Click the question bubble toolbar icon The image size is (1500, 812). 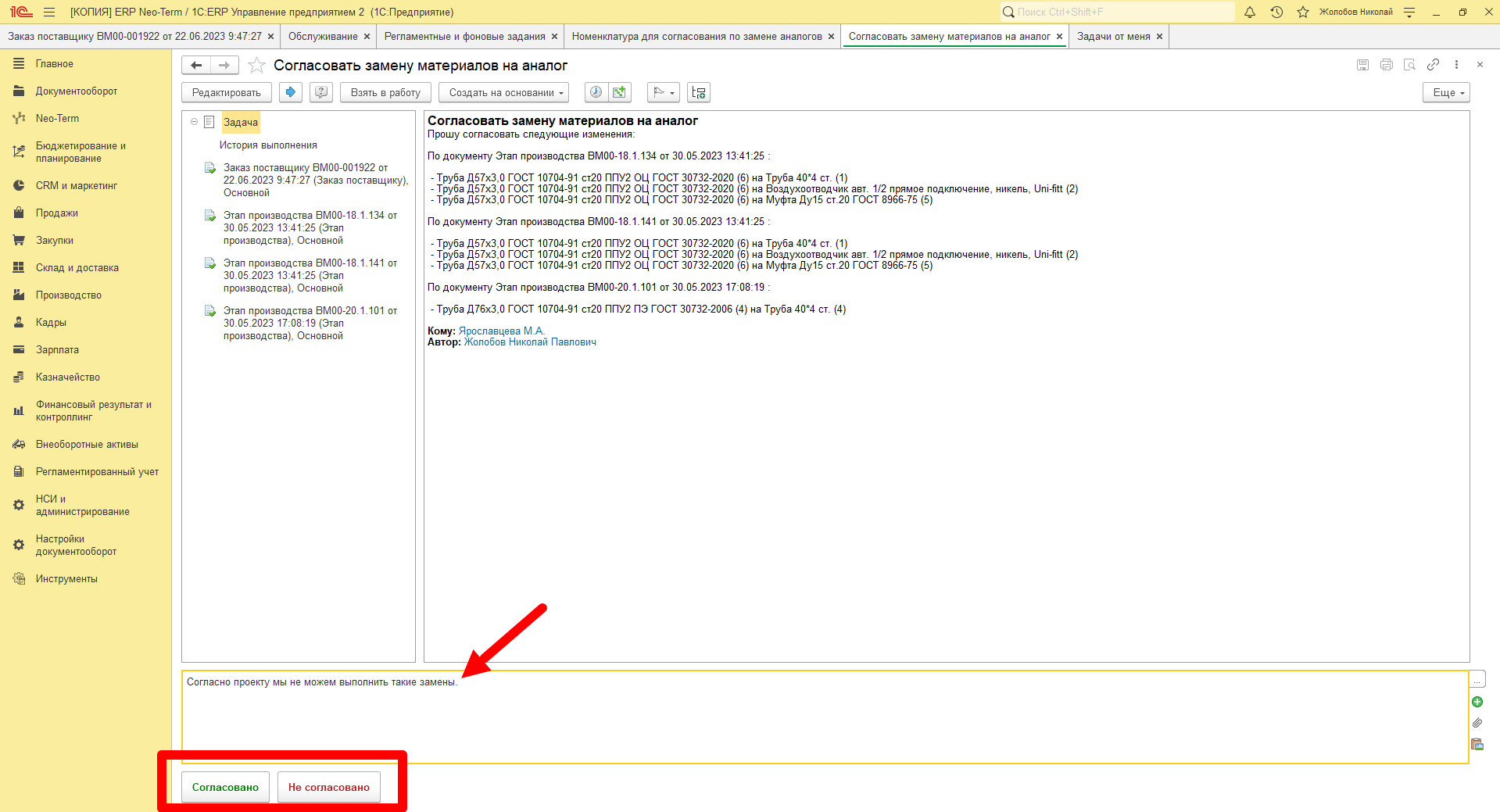point(321,92)
